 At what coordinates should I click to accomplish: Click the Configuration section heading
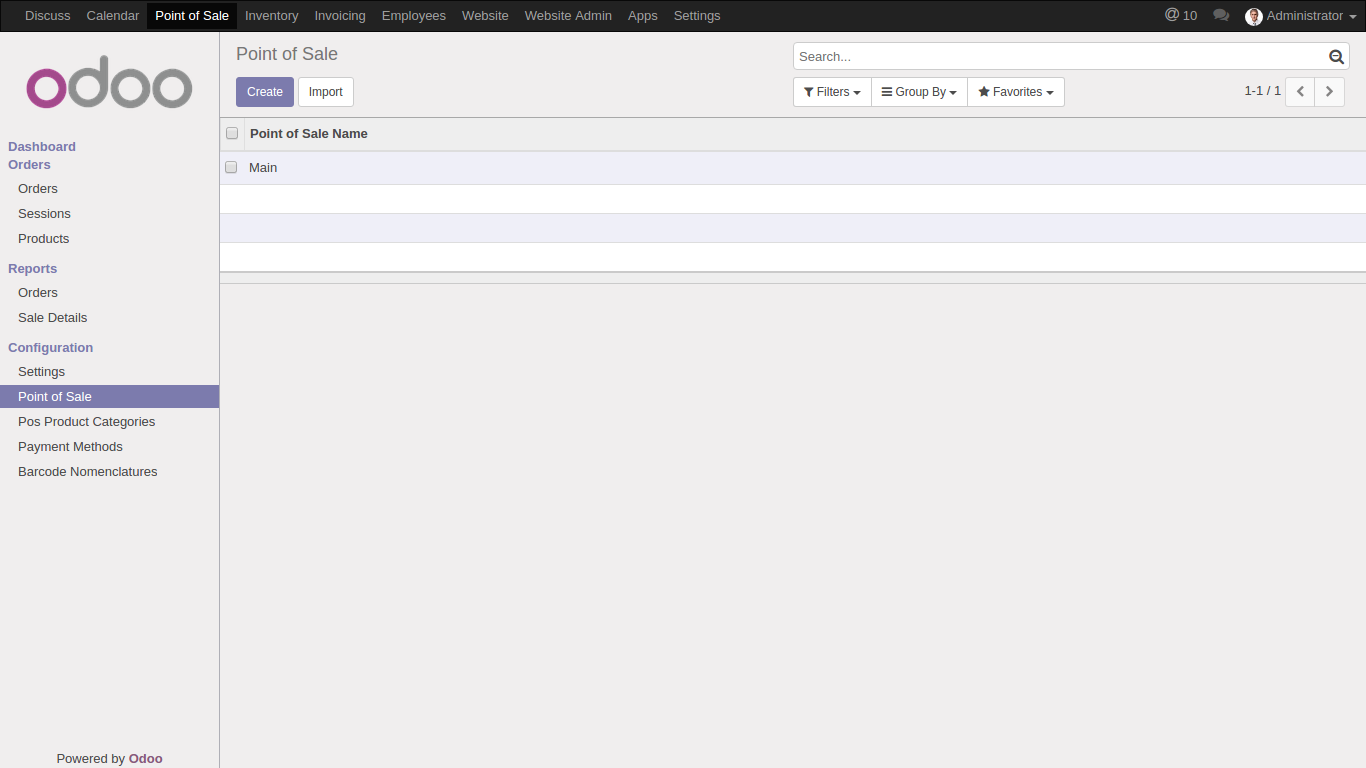coord(51,348)
